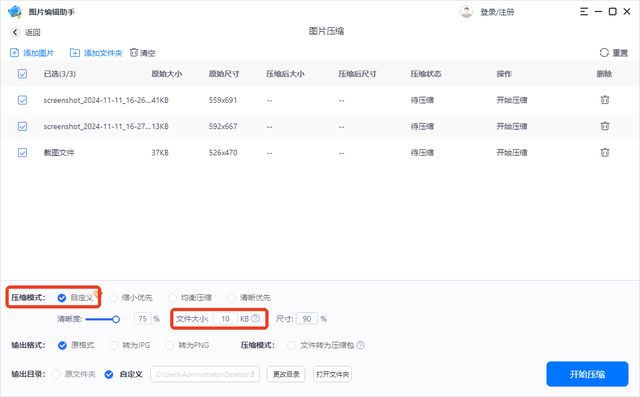This screenshot has height=397, width=640.
Task: Click file name screenshot_2024-11-11_16-26
Action: pyautogui.click(x=97, y=100)
